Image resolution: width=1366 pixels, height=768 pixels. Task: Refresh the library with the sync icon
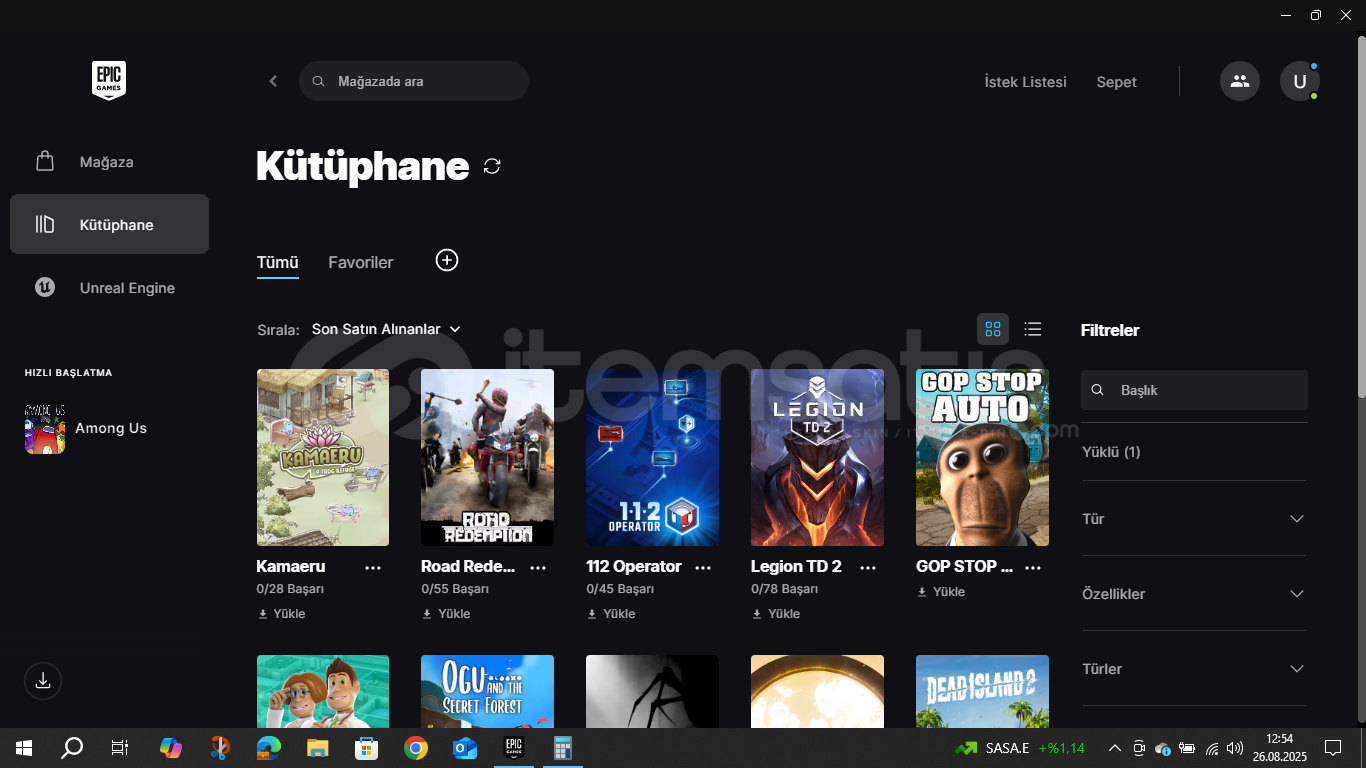(492, 166)
